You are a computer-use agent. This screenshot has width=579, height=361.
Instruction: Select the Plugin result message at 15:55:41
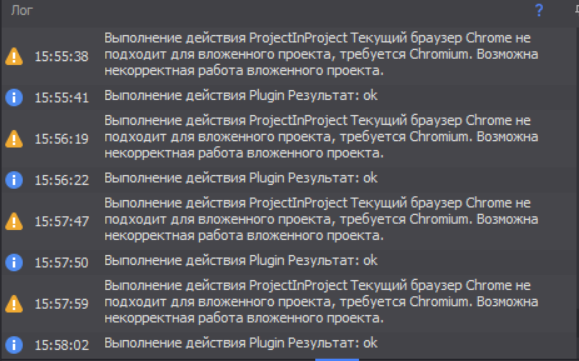click(241, 96)
